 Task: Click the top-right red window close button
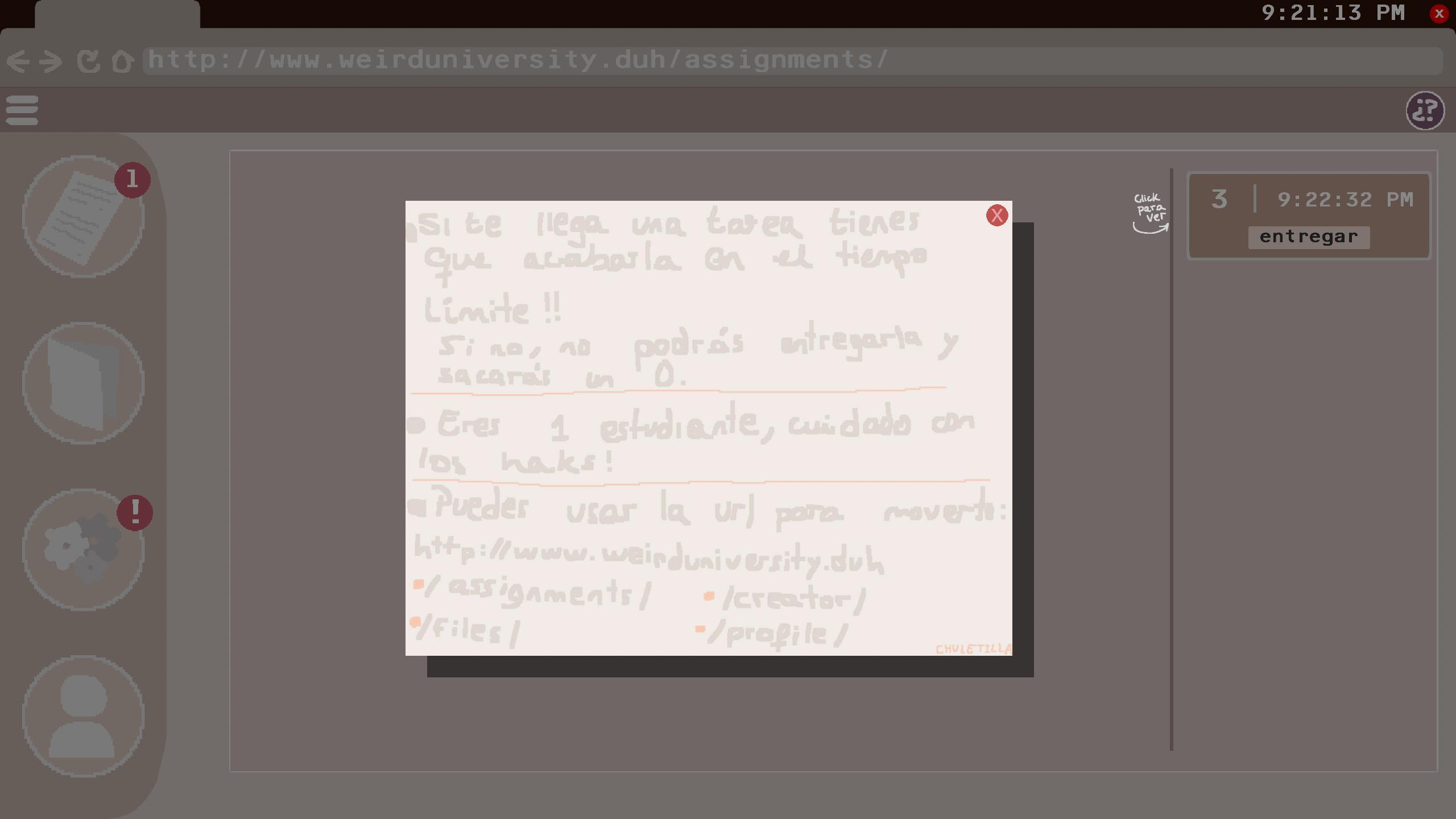(x=1439, y=14)
